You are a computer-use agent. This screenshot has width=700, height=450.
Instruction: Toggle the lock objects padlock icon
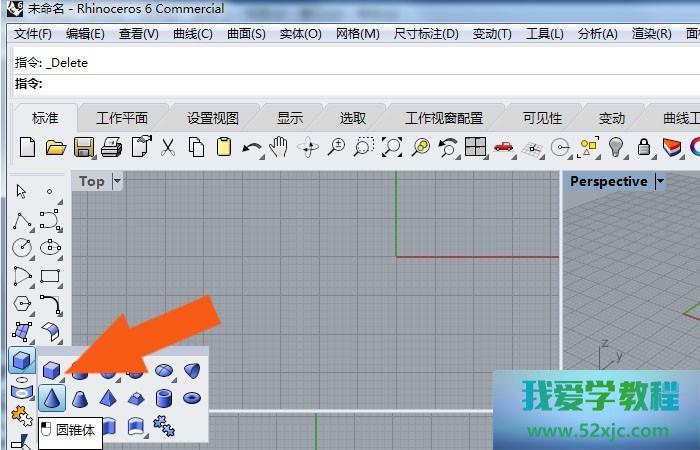pyautogui.click(x=644, y=147)
